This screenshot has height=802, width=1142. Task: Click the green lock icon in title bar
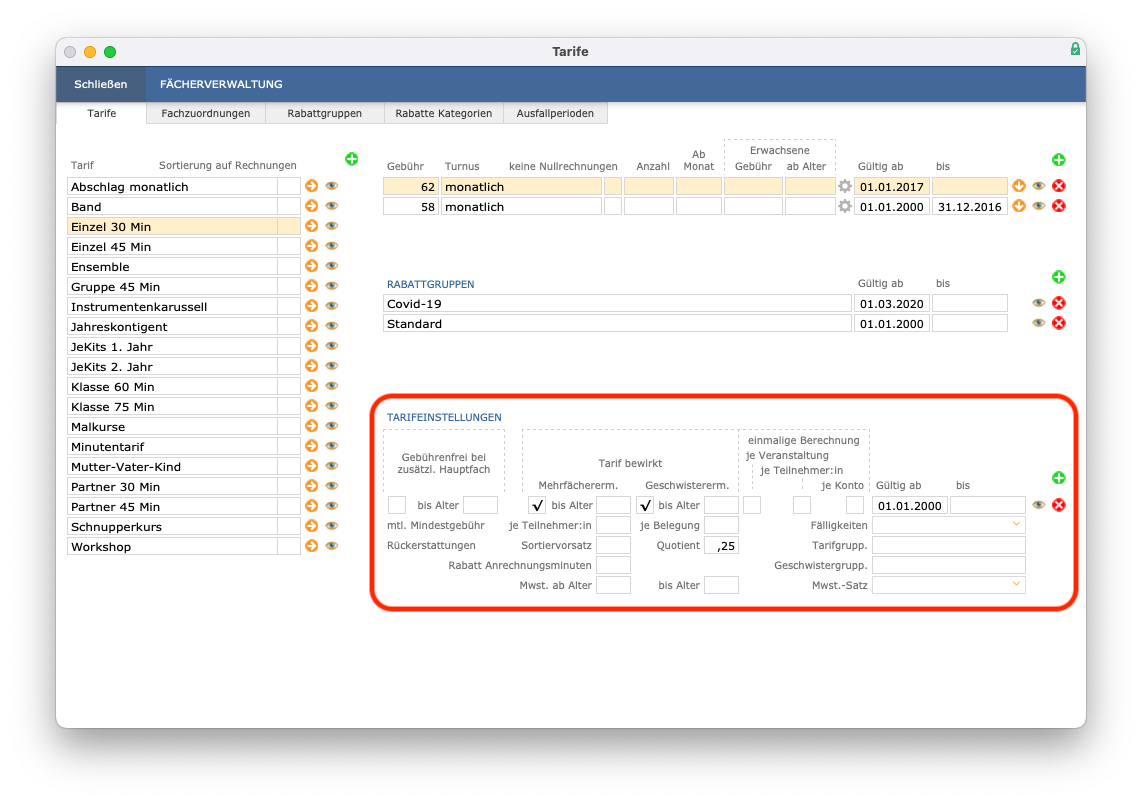tap(1075, 49)
